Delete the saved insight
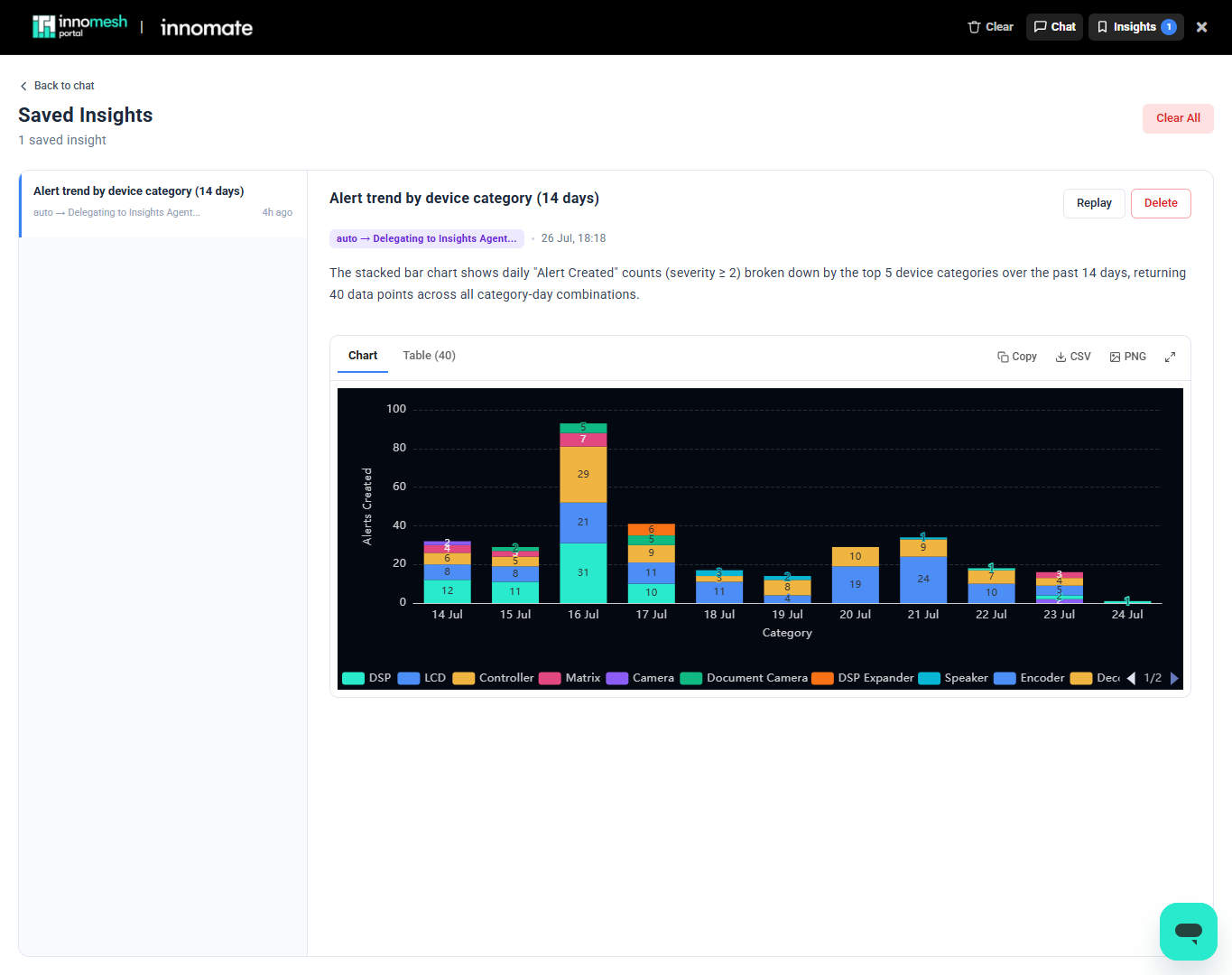Viewport: 1232px width, 975px height. [1161, 203]
